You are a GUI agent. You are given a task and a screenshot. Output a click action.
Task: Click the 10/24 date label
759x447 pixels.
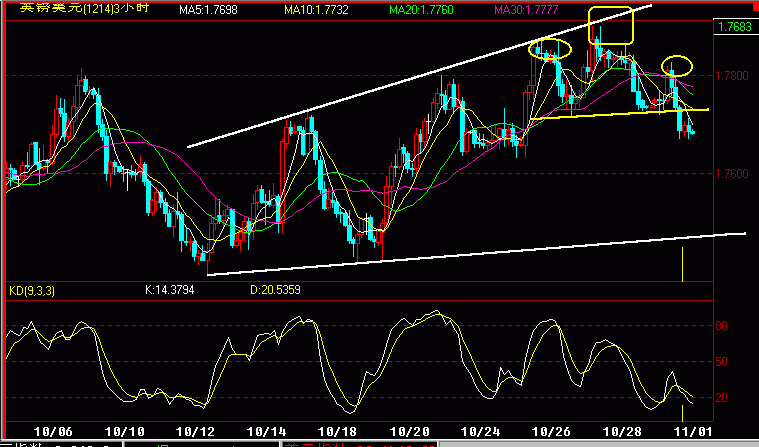point(480,431)
